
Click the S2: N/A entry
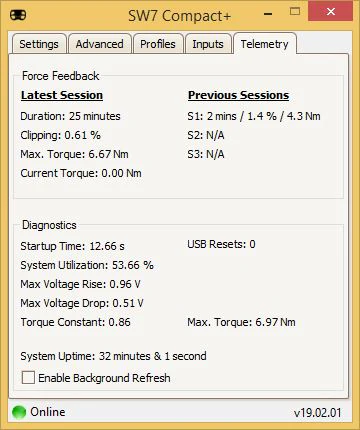tap(206, 135)
